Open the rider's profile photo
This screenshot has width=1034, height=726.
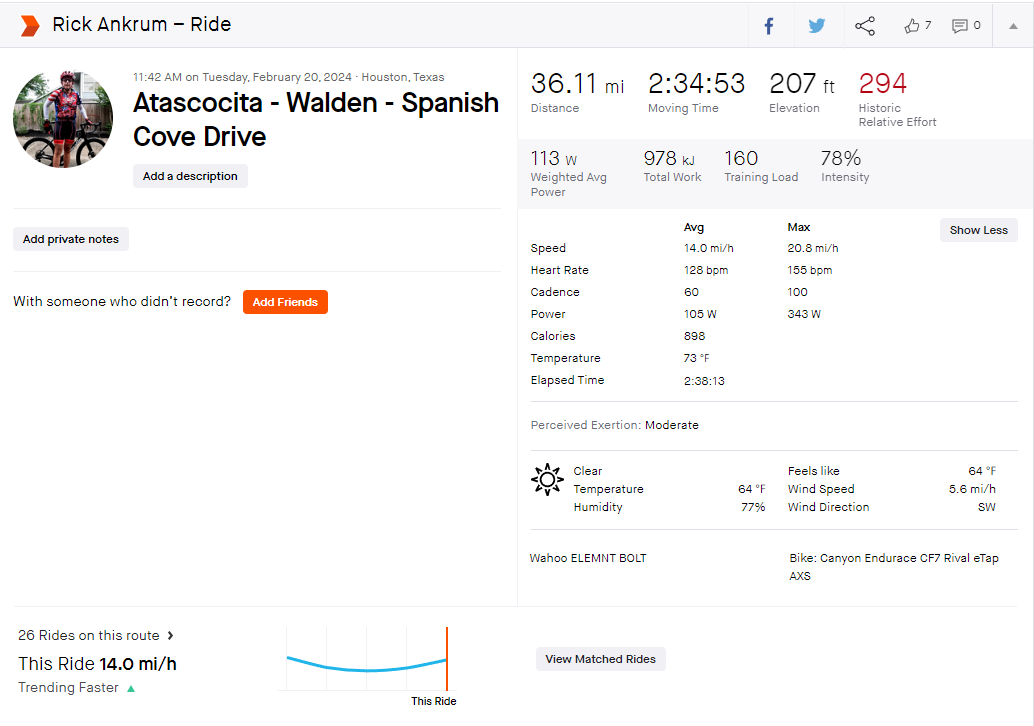[63, 119]
